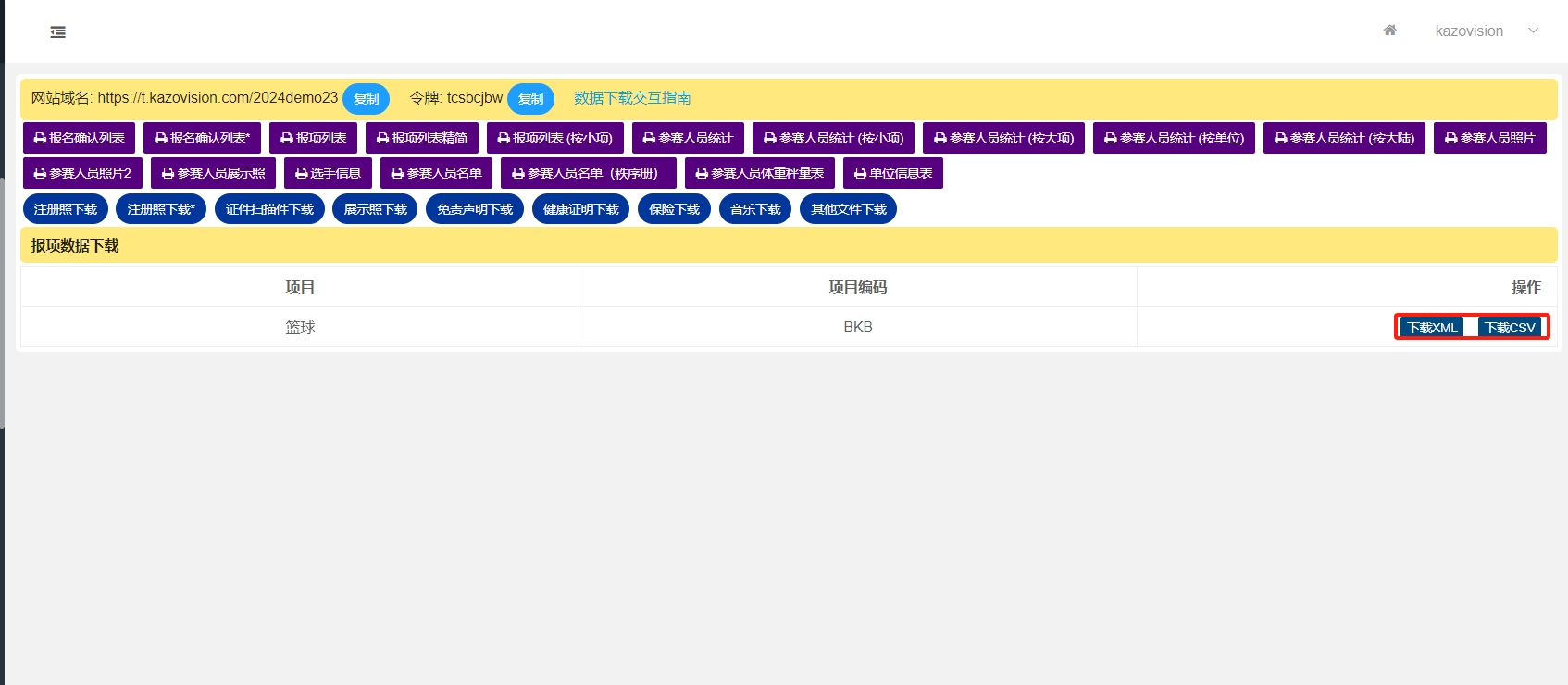Download XML for 篮球 event

[1432, 328]
